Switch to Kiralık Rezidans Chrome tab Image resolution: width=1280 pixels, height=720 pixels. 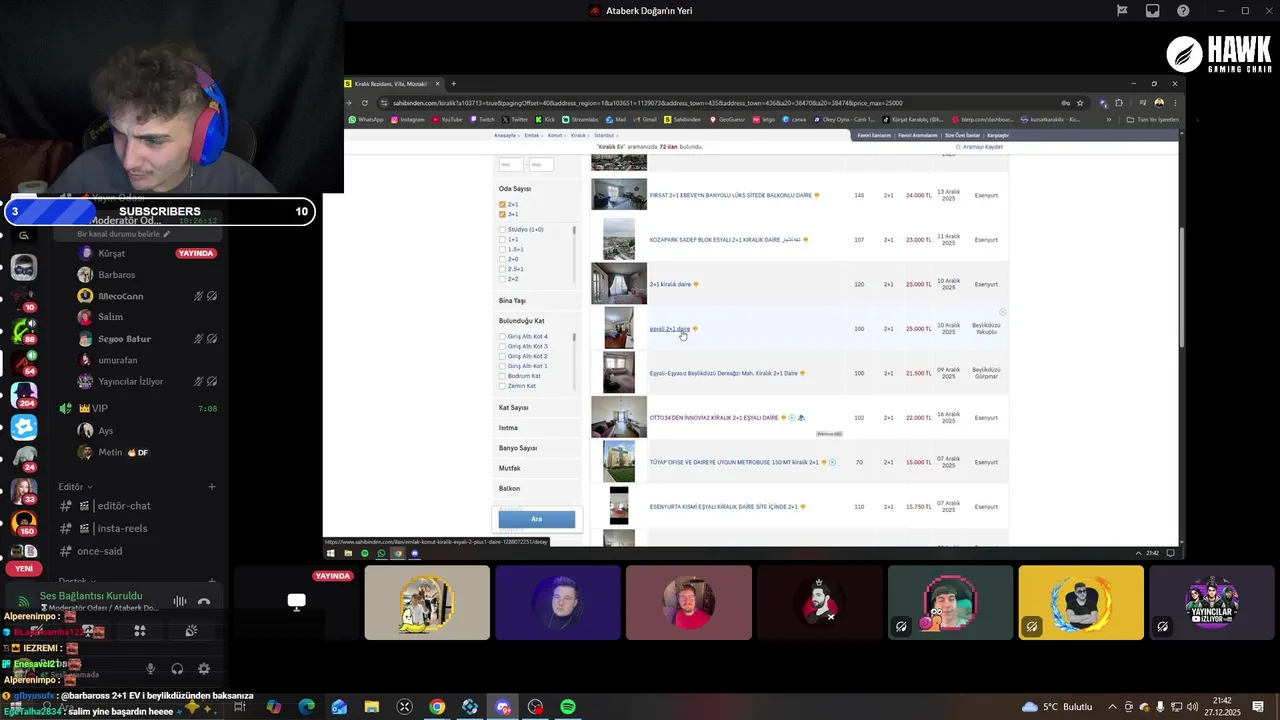tap(391, 84)
